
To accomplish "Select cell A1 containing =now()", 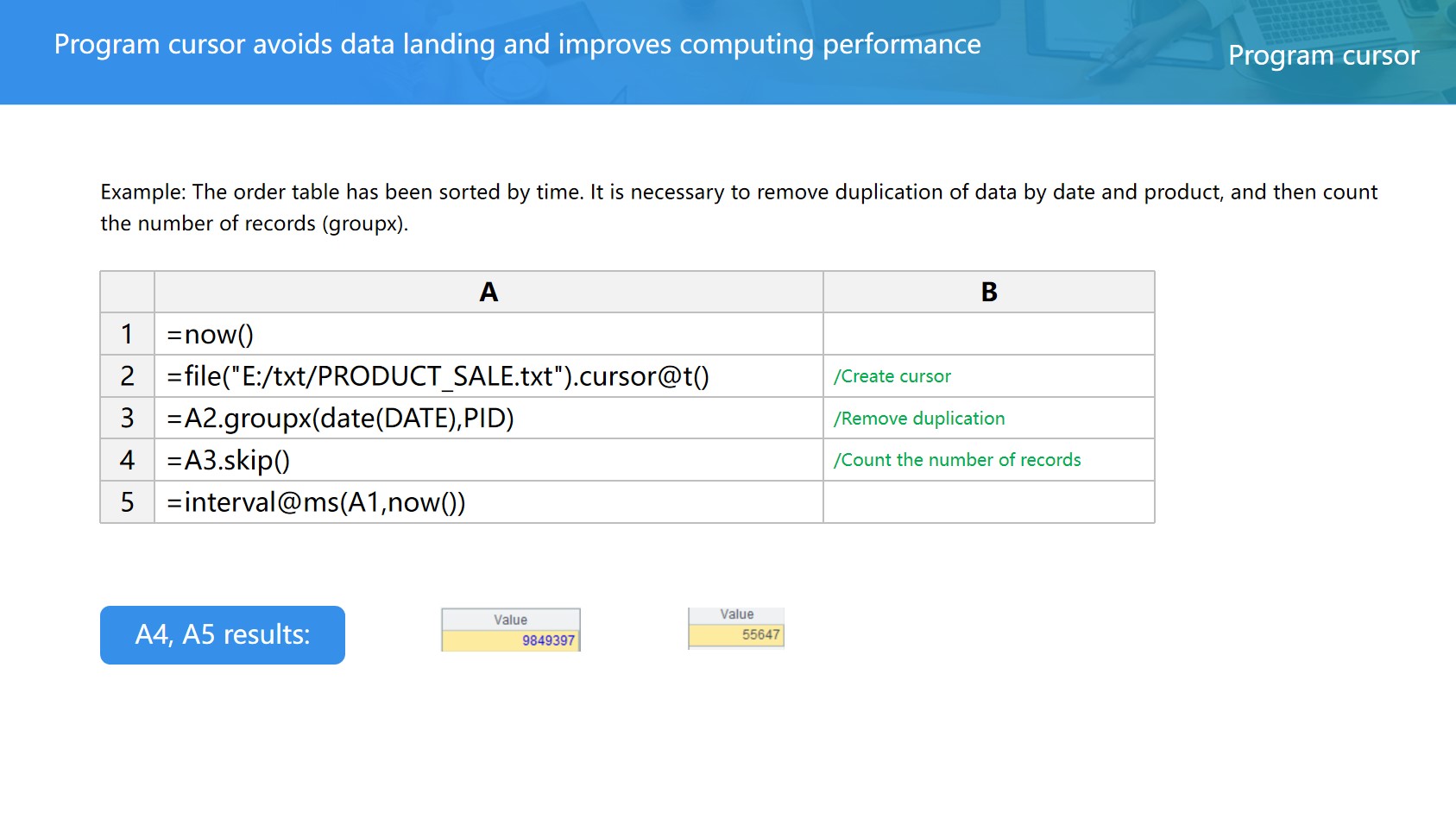I will (488, 334).
